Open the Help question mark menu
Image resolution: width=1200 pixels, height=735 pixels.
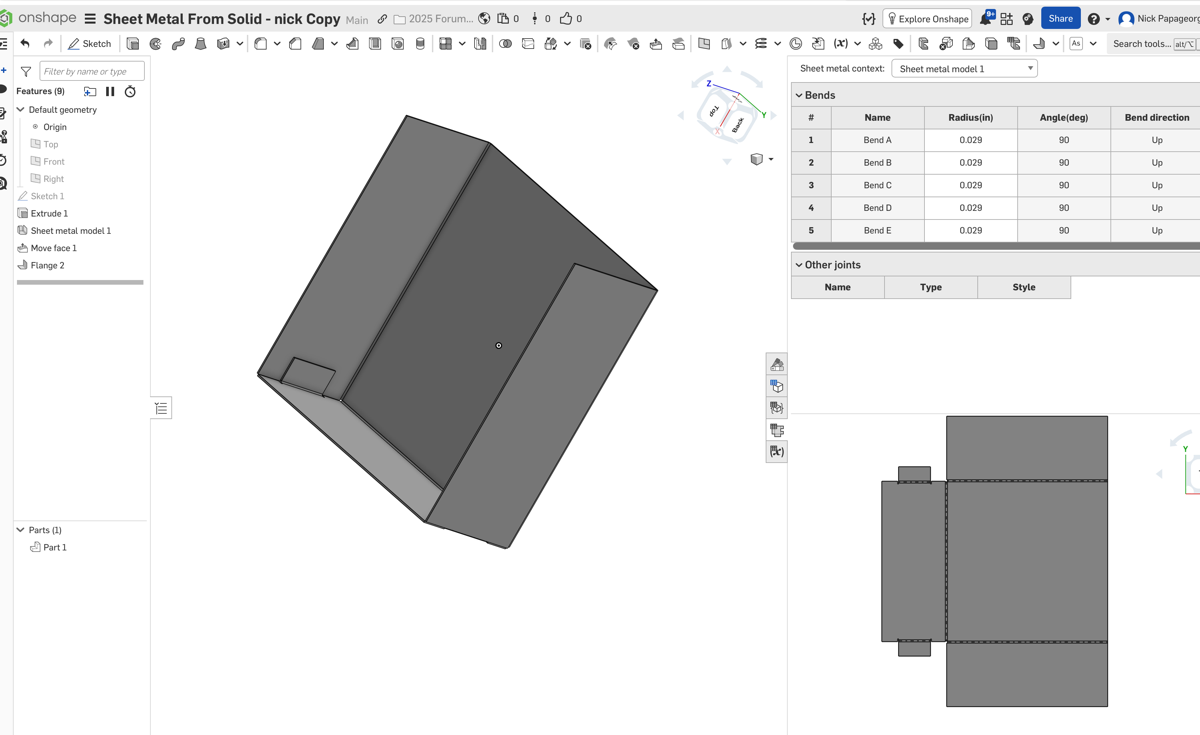(x=1098, y=19)
